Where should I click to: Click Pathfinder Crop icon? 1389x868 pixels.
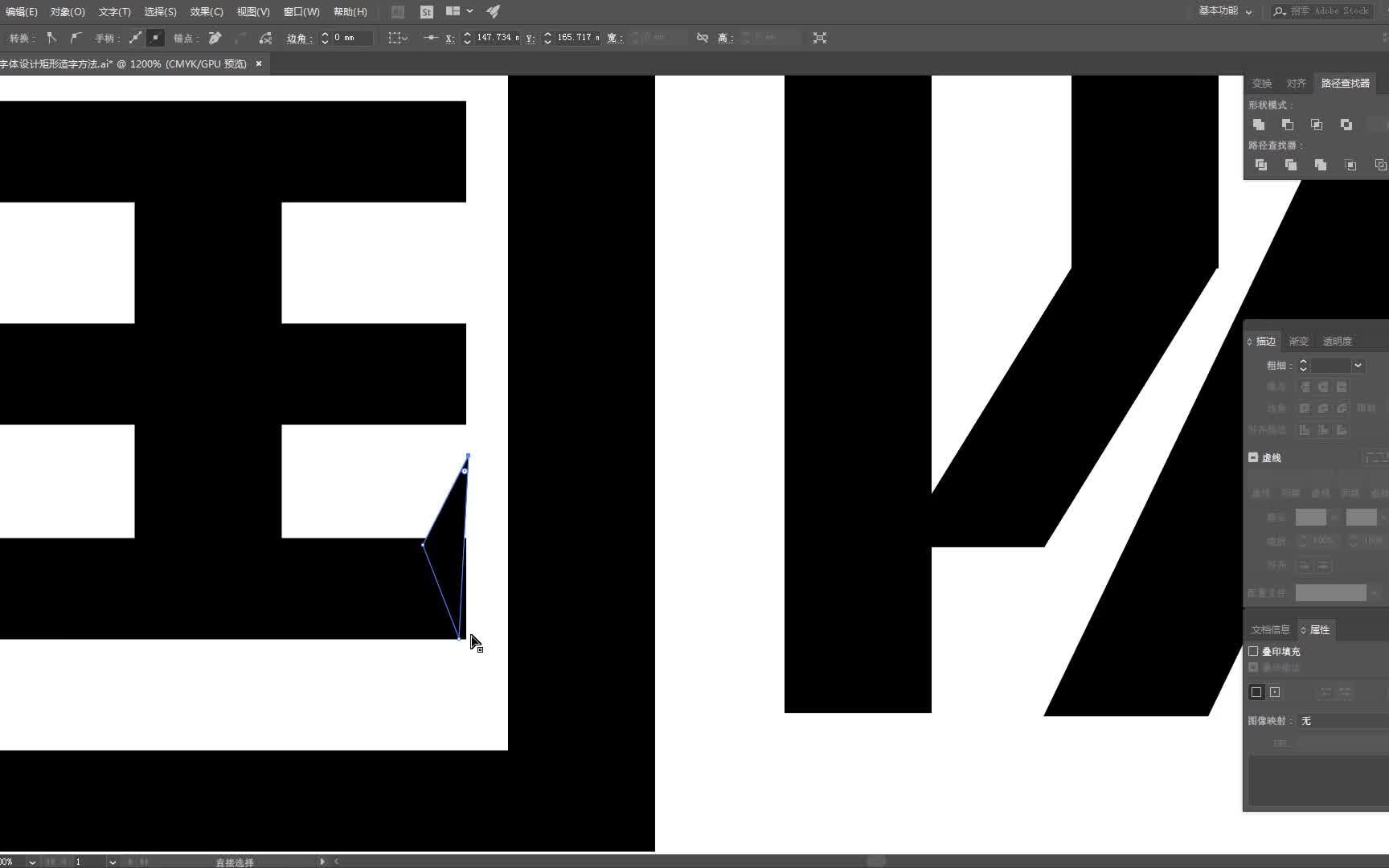pyautogui.click(x=1350, y=165)
